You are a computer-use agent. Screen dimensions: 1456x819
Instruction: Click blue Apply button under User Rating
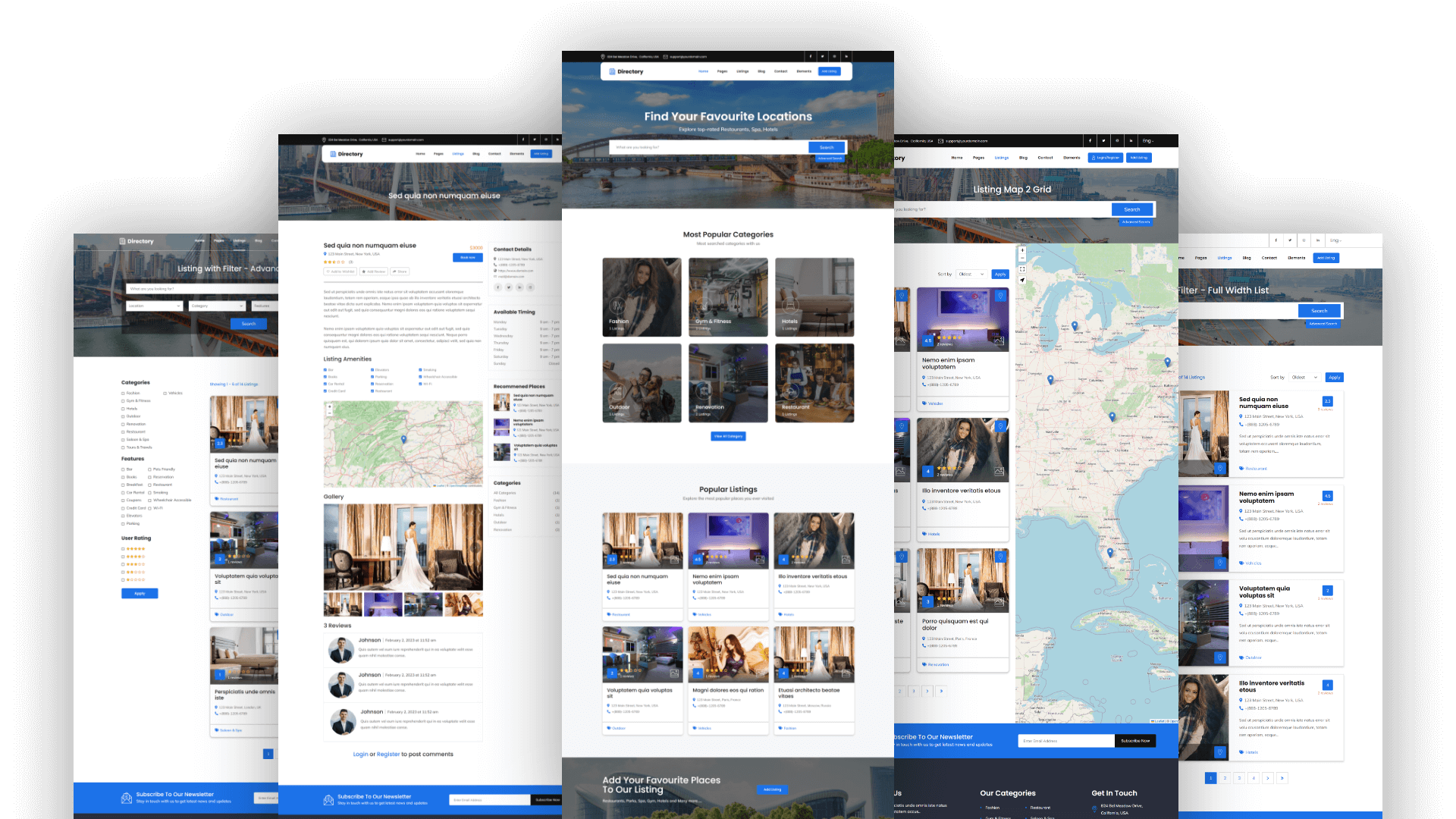point(140,593)
